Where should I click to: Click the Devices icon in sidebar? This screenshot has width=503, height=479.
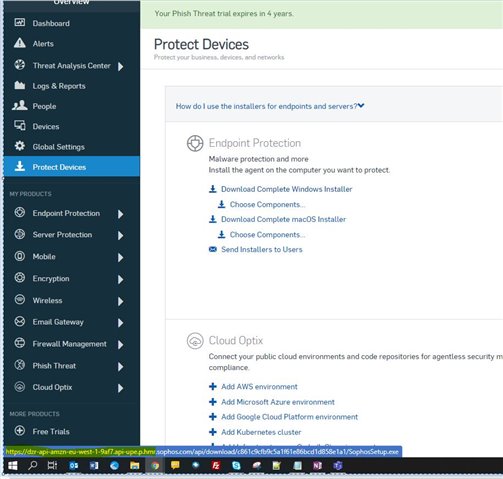pos(20,126)
